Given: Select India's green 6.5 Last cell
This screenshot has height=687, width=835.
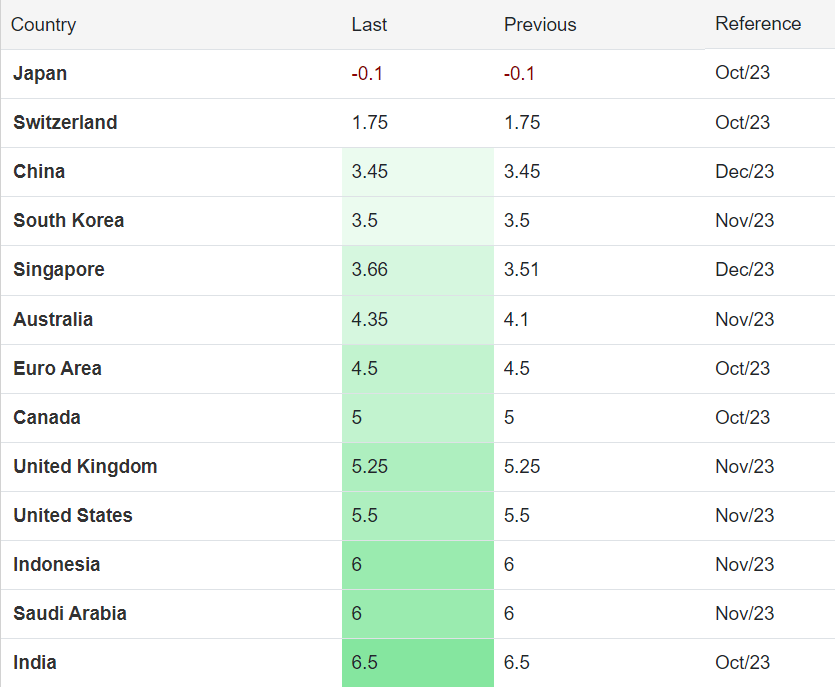Looking at the screenshot, I should (418, 663).
